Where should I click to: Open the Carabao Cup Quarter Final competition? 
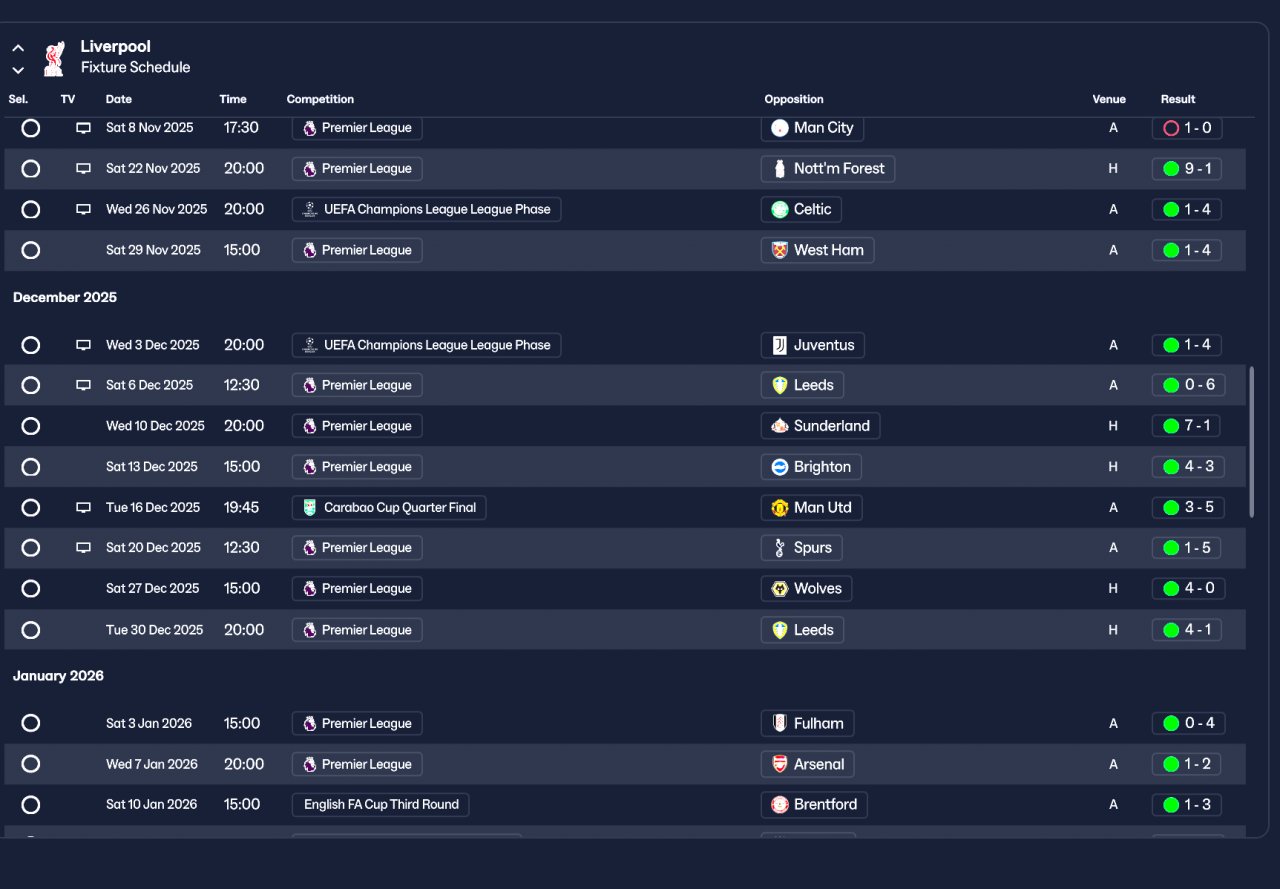389,508
